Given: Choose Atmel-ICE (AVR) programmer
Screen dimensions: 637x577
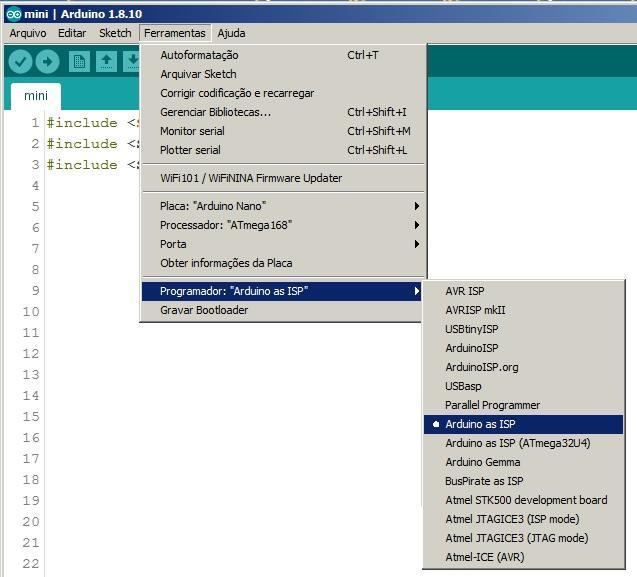Looking at the screenshot, I should [x=523, y=557].
